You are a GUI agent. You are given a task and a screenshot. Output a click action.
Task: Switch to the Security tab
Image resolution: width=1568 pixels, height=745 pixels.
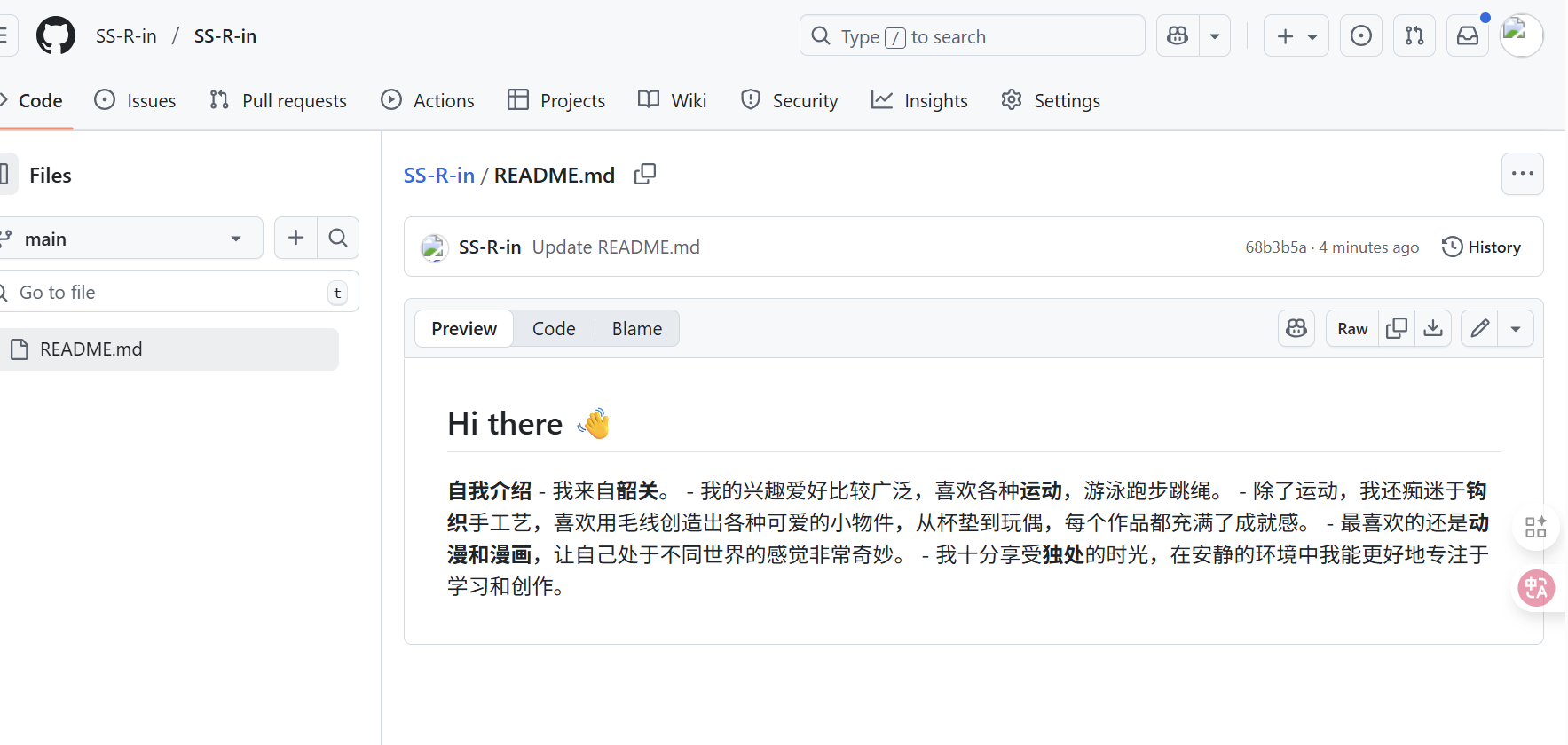click(x=789, y=101)
